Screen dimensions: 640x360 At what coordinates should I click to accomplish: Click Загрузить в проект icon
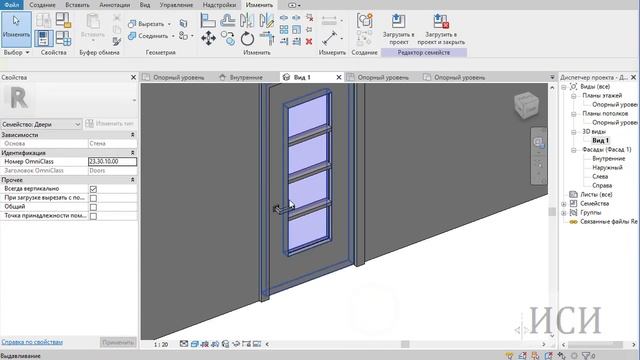398,29
